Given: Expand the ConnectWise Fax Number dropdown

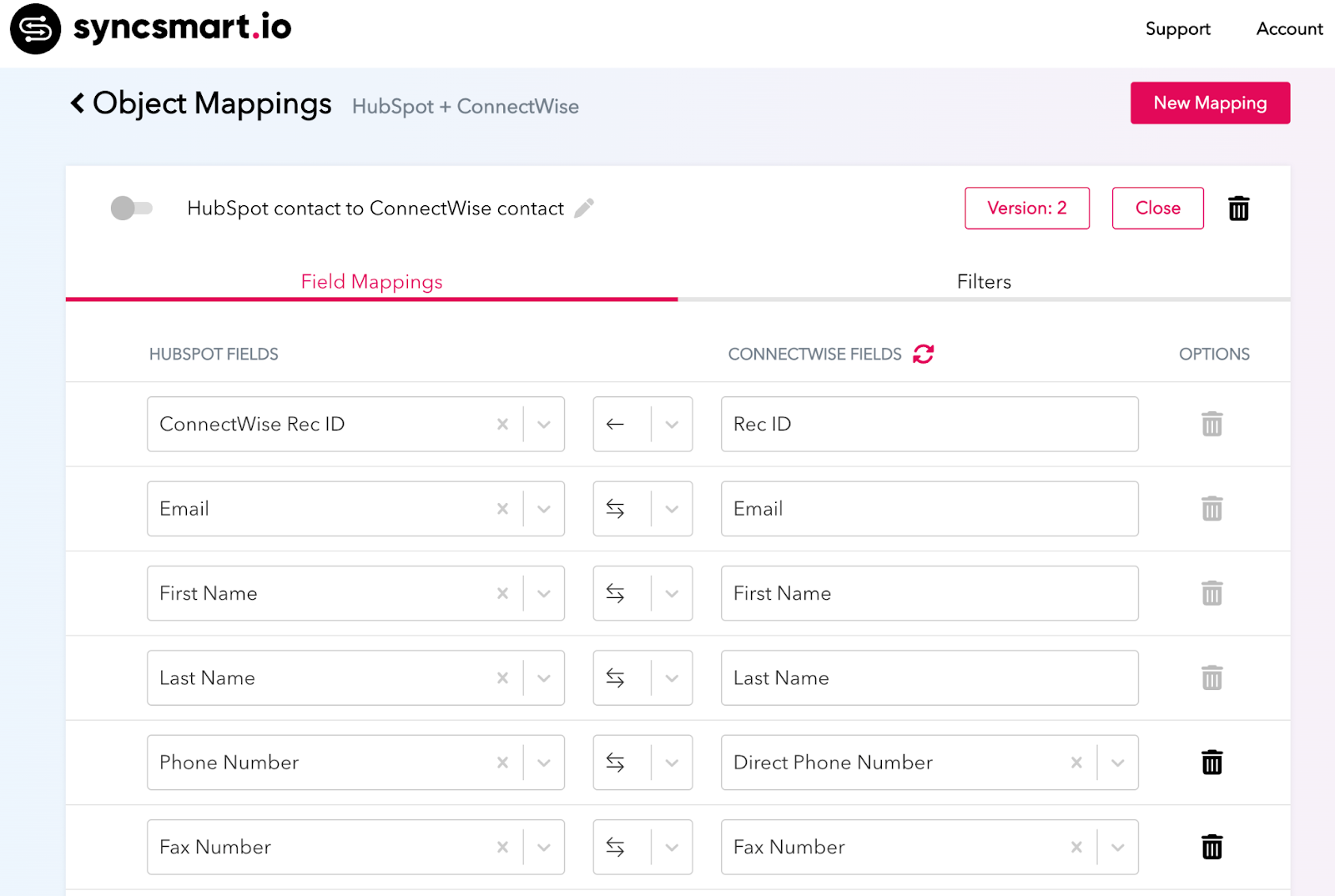Looking at the screenshot, I should (1117, 847).
